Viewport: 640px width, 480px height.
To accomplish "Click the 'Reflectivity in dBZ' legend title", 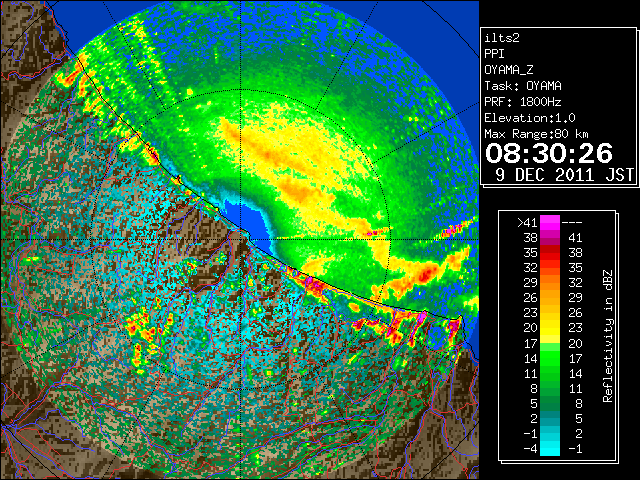I will (x=608, y=336).
